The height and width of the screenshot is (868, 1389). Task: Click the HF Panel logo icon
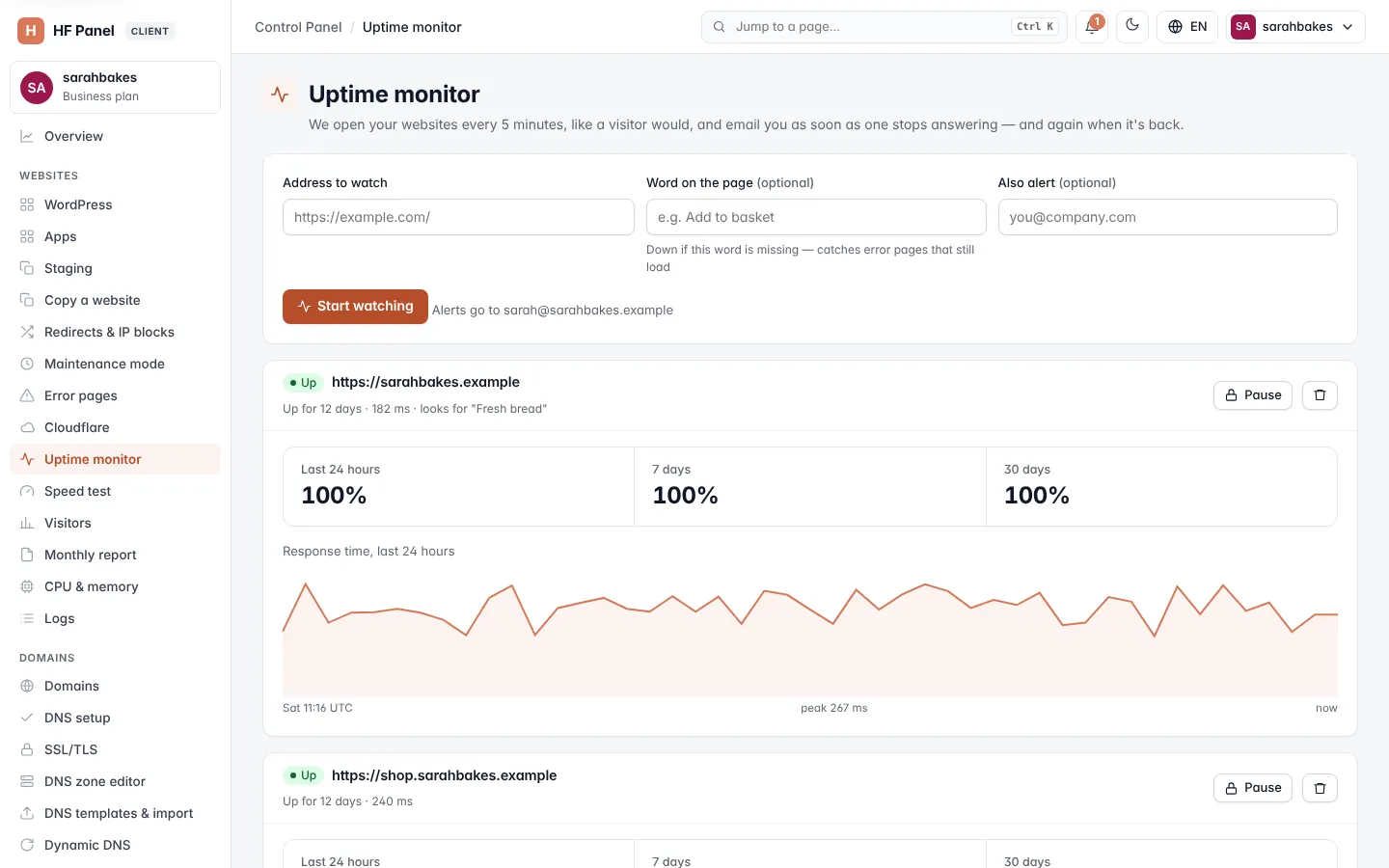click(31, 31)
